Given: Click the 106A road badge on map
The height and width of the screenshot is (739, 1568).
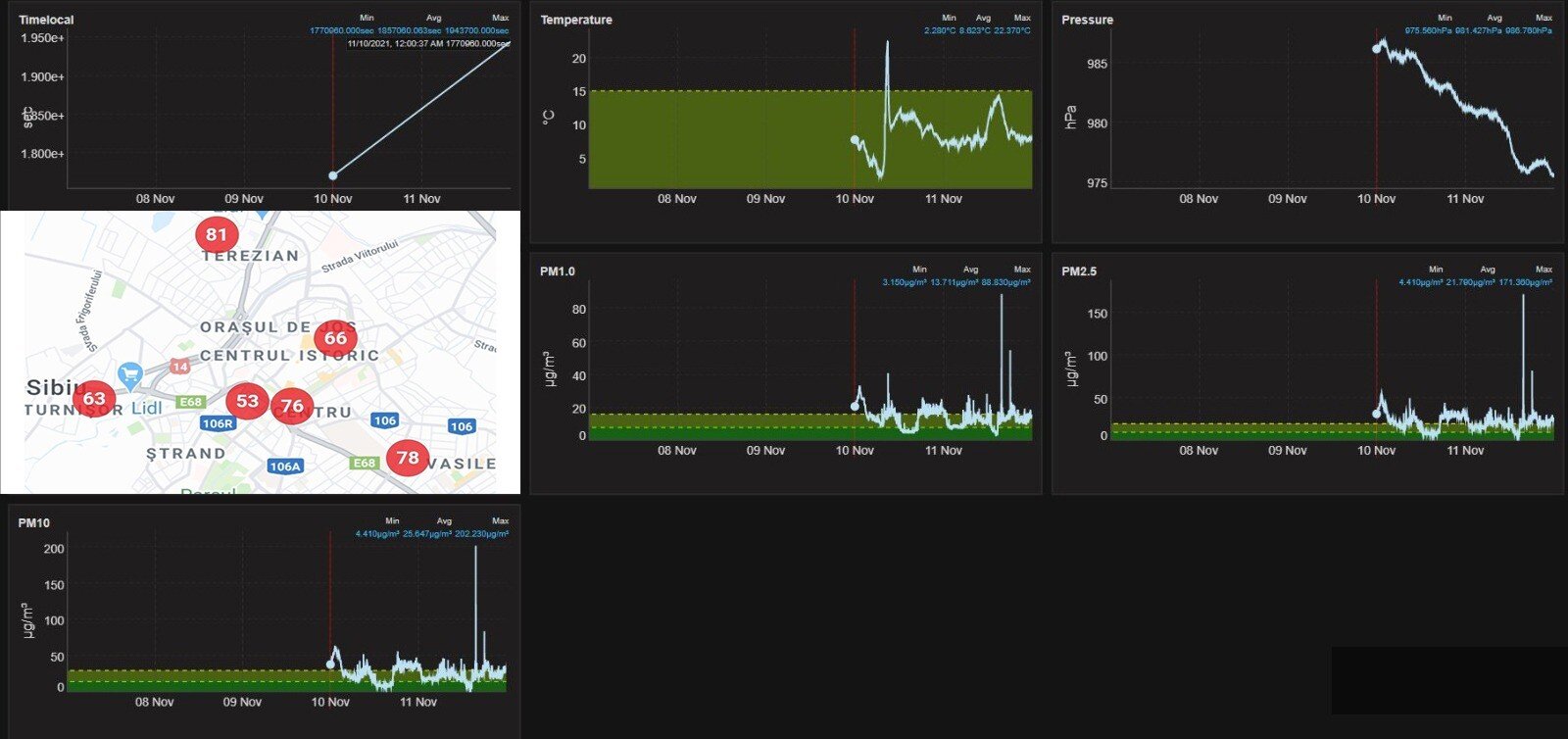Looking at the screenshot, I should (x=285, y=467).
